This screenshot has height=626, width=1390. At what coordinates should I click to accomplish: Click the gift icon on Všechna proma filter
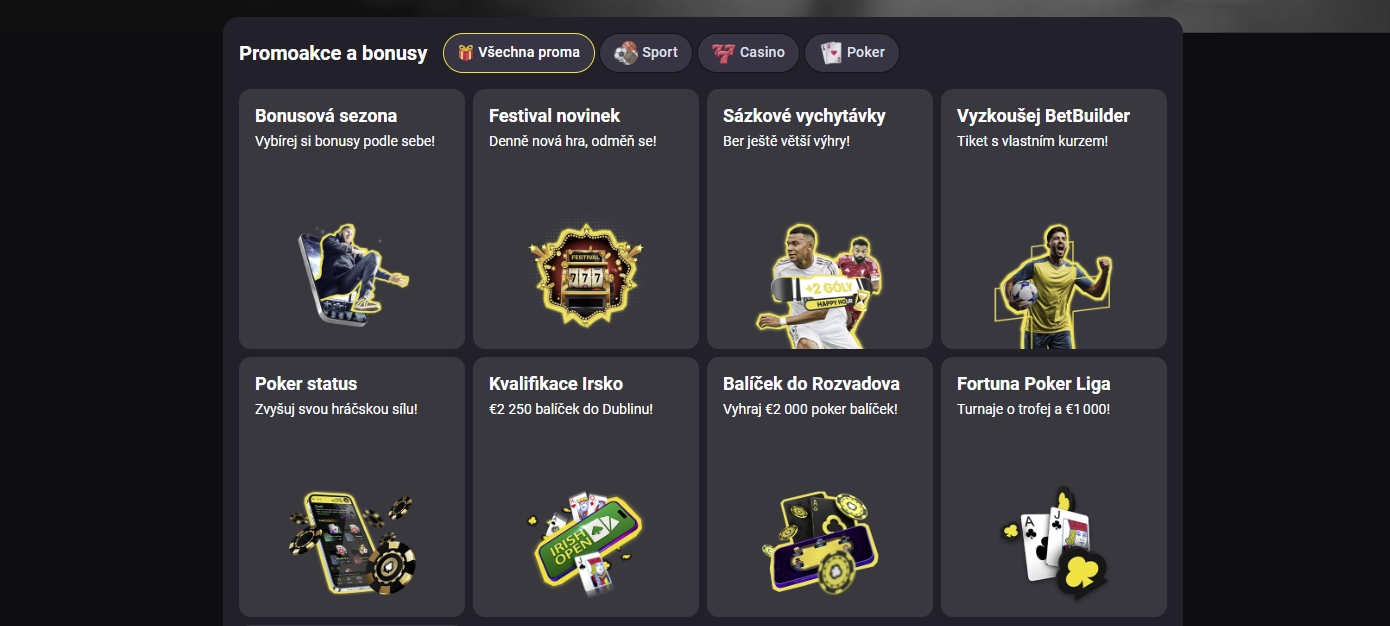[x=464, y=52]
